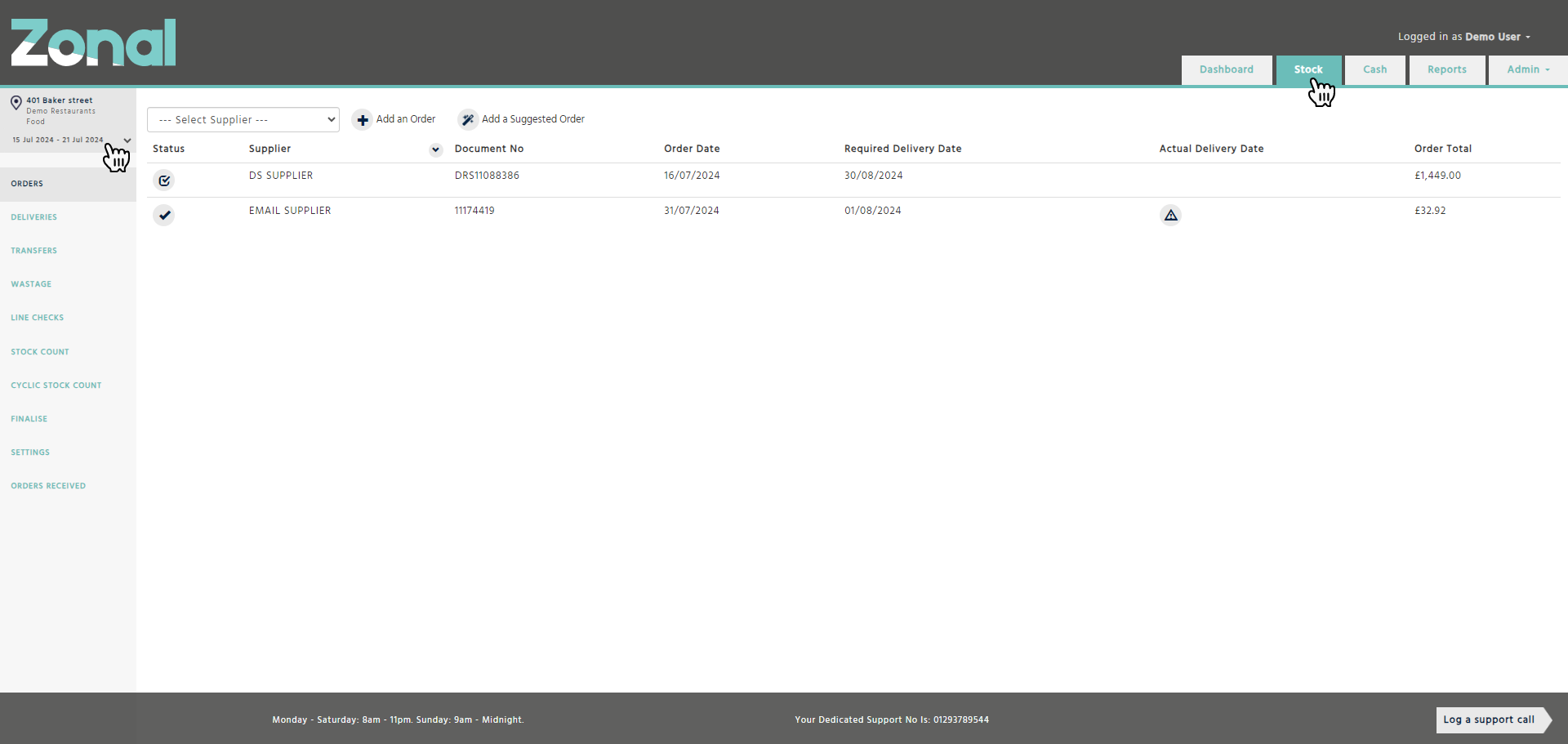Click required delivery date 30/08/2024
1568x744 pixels.
[874, 176]
